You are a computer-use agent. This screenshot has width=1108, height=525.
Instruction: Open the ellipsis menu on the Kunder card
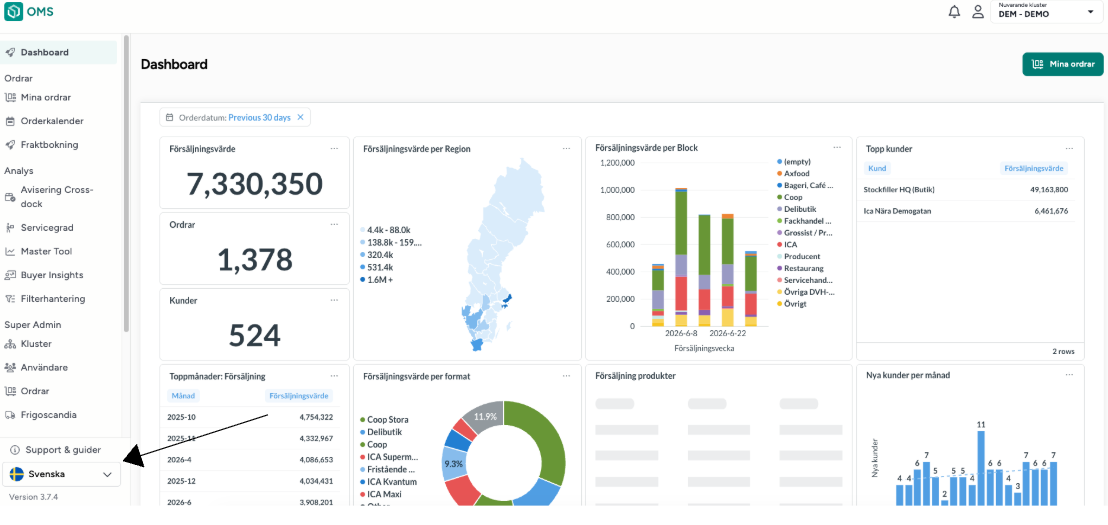tap(334, 300)
